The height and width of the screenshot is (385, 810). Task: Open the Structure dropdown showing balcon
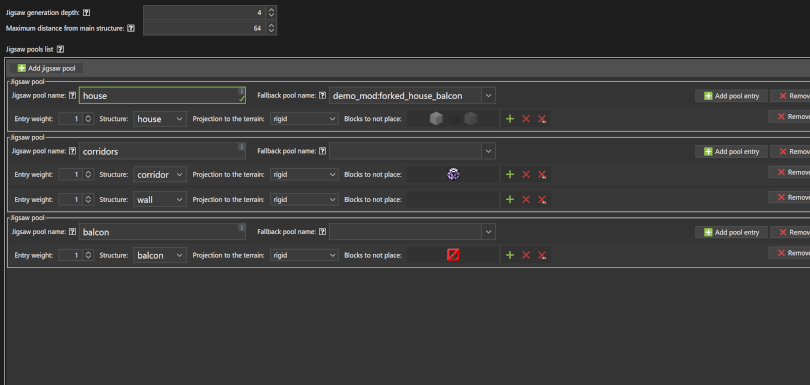[160, 255]
